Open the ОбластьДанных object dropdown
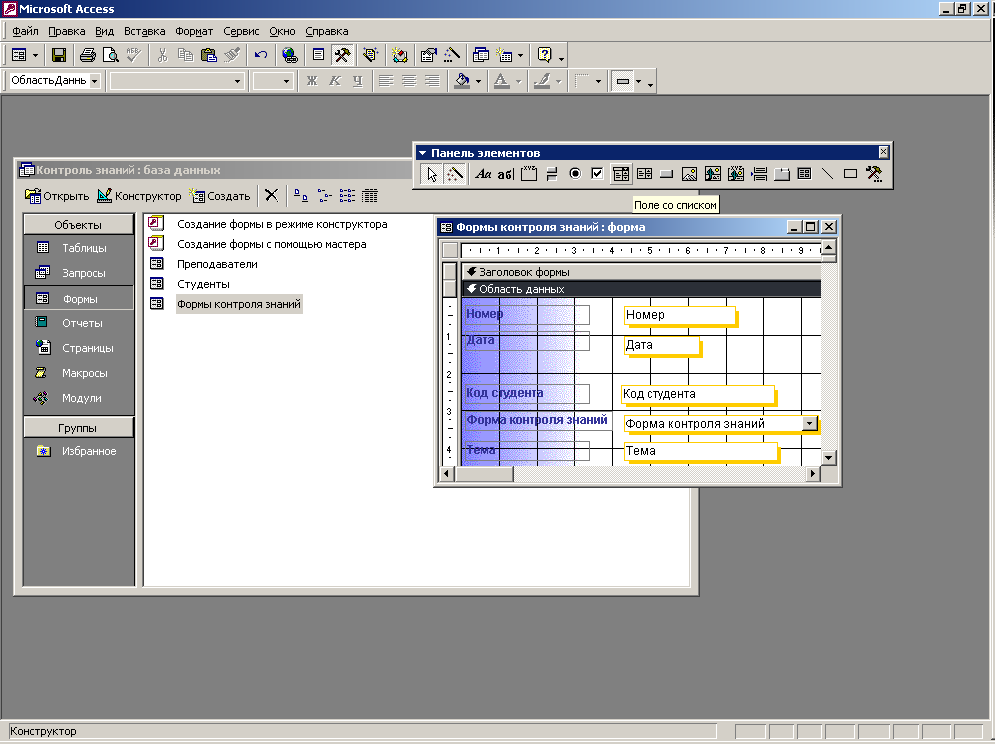 (x=95, y=81)
